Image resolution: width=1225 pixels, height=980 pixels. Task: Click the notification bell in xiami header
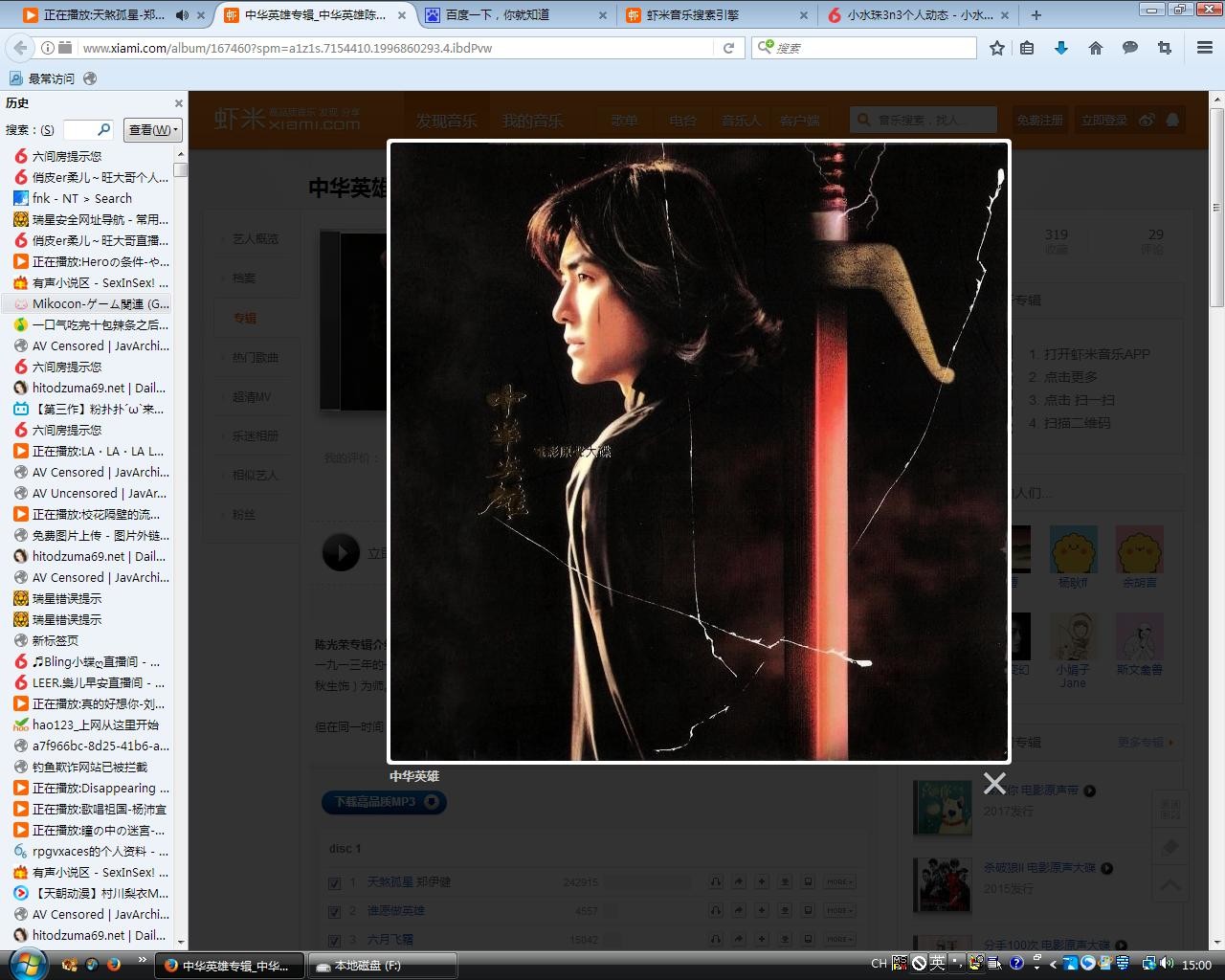[x=1171, y=120]
